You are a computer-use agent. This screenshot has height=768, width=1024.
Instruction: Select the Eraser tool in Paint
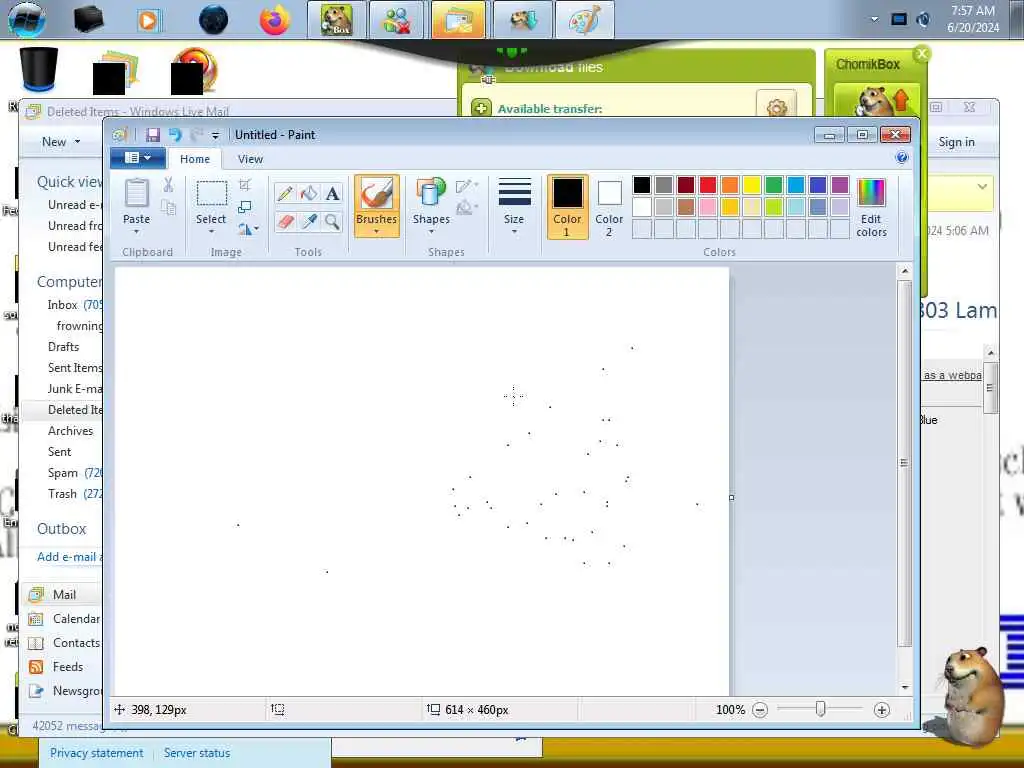click(285, 221)
